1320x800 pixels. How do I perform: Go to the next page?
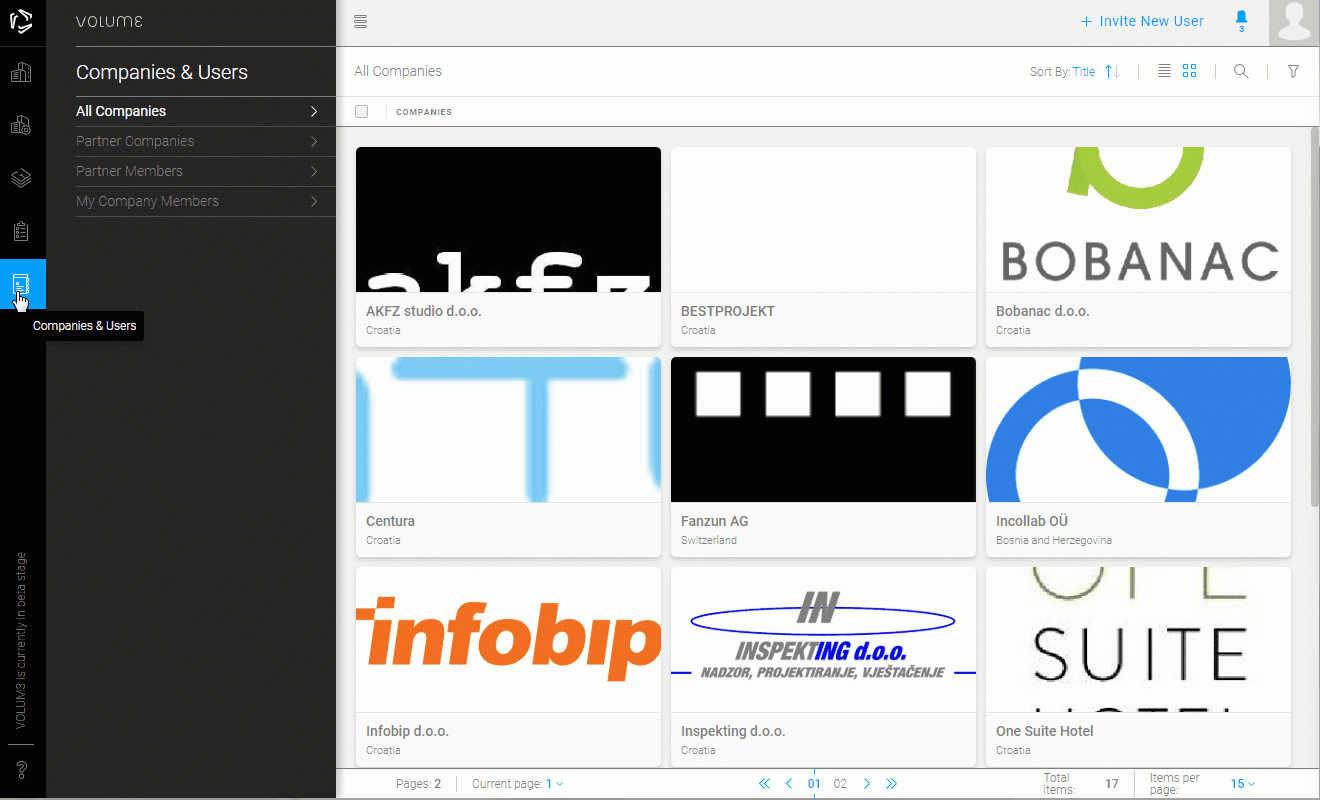tap(867, 784)
